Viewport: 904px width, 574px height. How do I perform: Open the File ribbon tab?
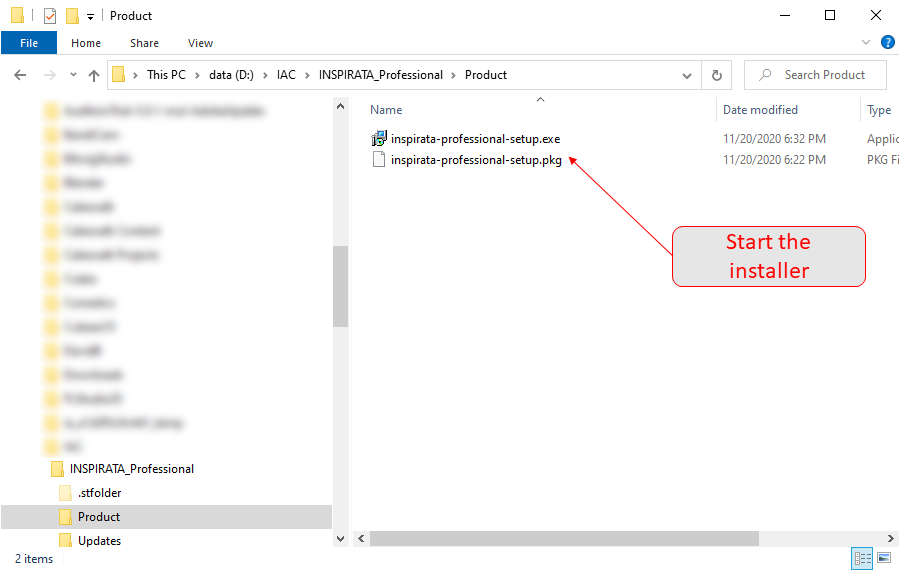point(29,43)
